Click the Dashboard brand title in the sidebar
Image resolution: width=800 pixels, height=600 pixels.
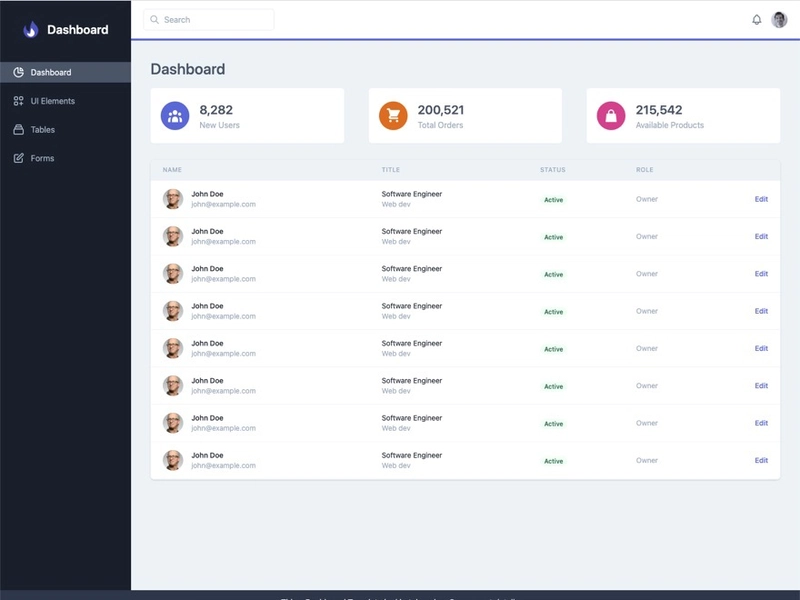78,30
